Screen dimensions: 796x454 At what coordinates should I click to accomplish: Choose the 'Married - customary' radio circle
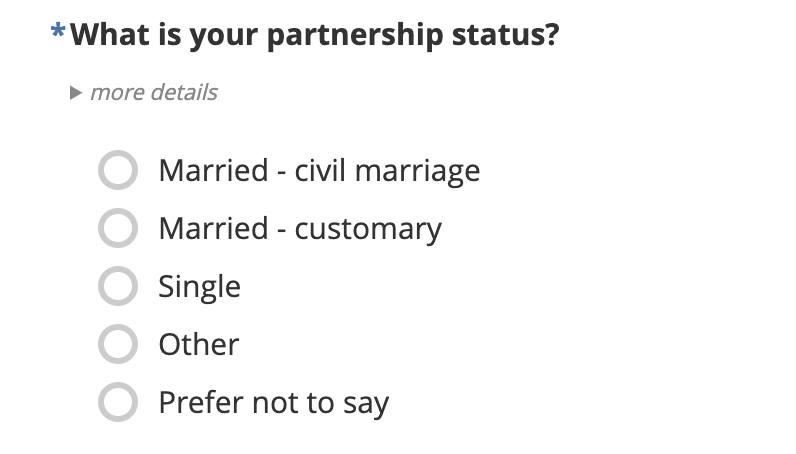click(118, 228)
